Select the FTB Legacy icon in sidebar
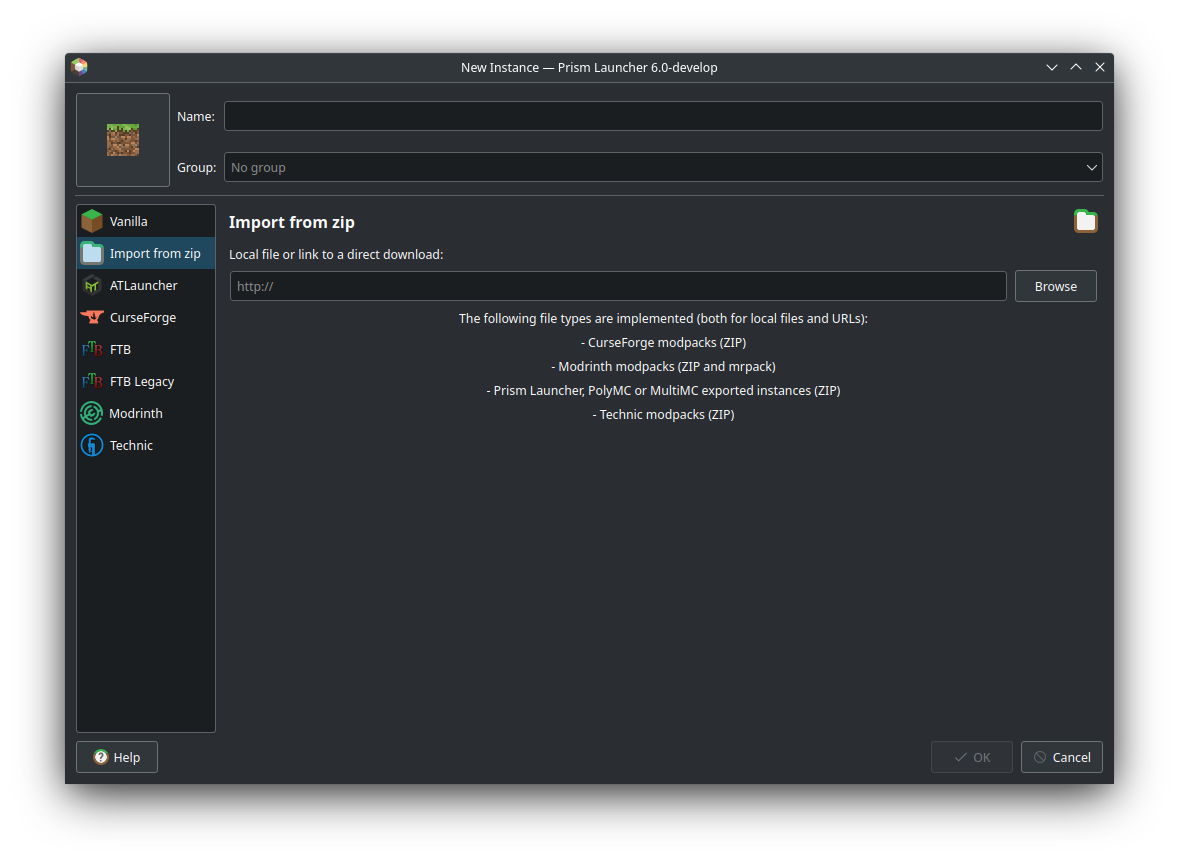1179x861 pixels. point(92,381)
